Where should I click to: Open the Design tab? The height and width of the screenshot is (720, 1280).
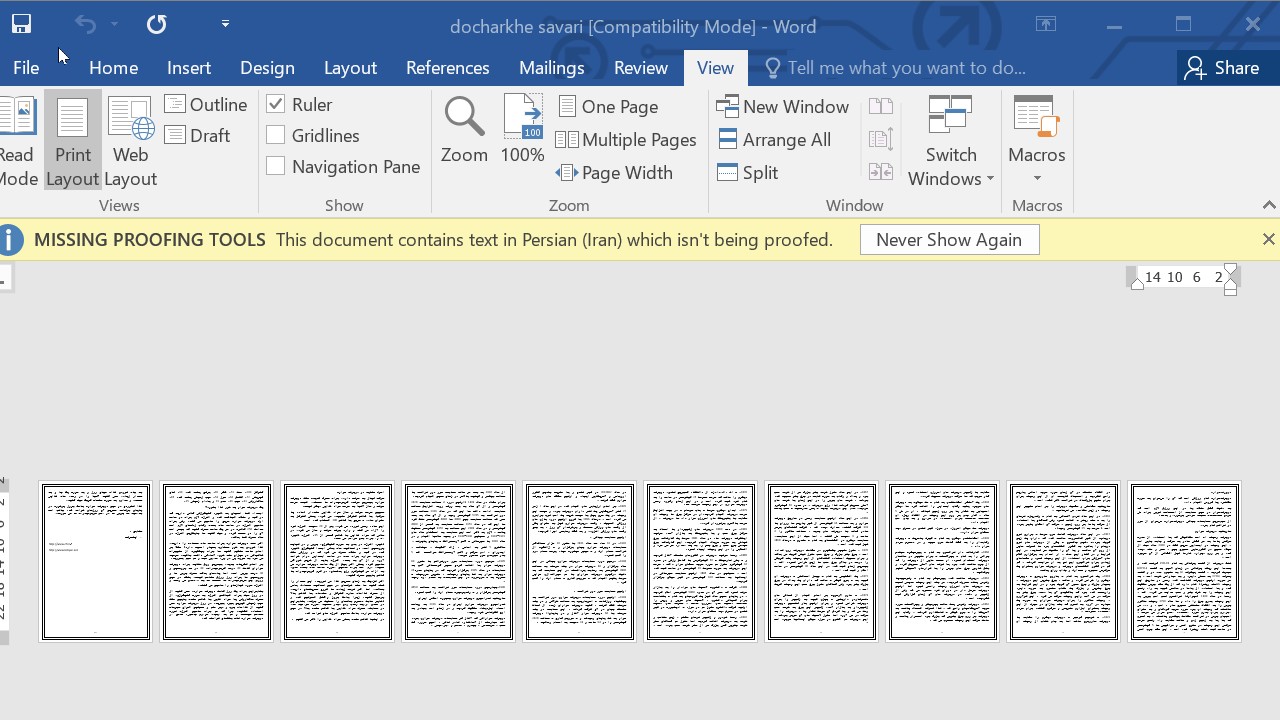click(267, 68)
